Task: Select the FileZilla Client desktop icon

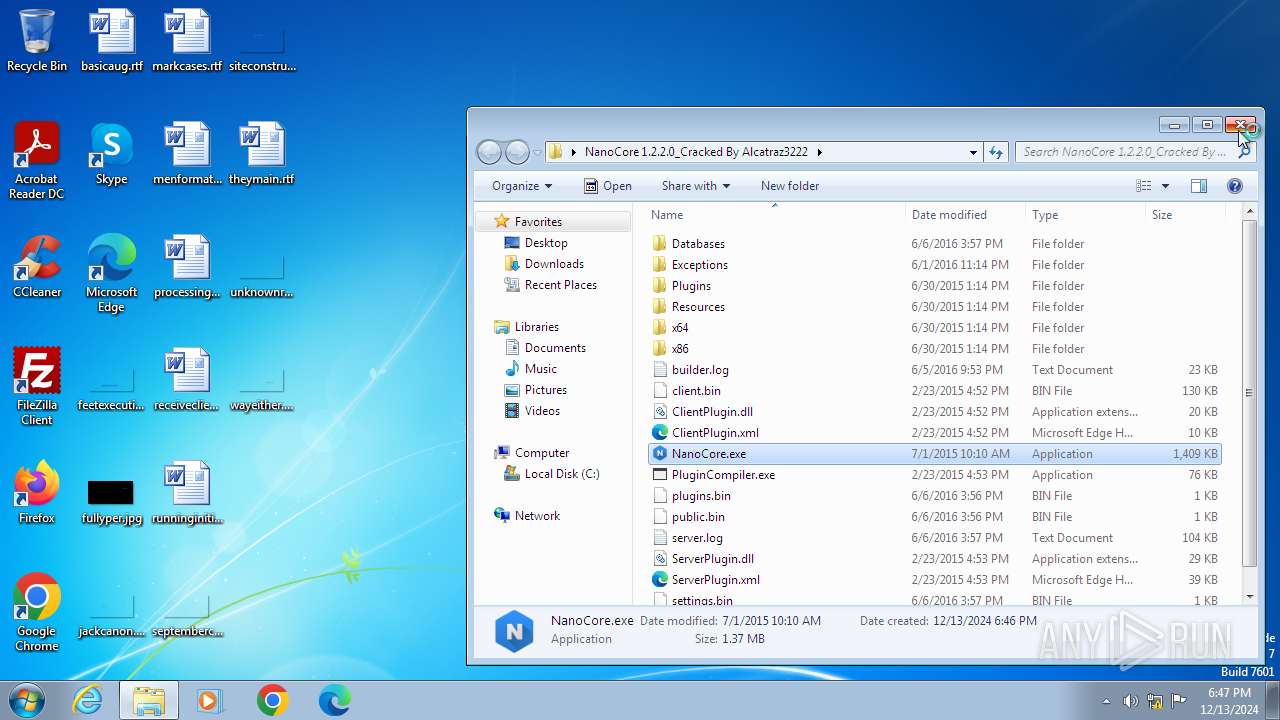Action: point(37,387)
